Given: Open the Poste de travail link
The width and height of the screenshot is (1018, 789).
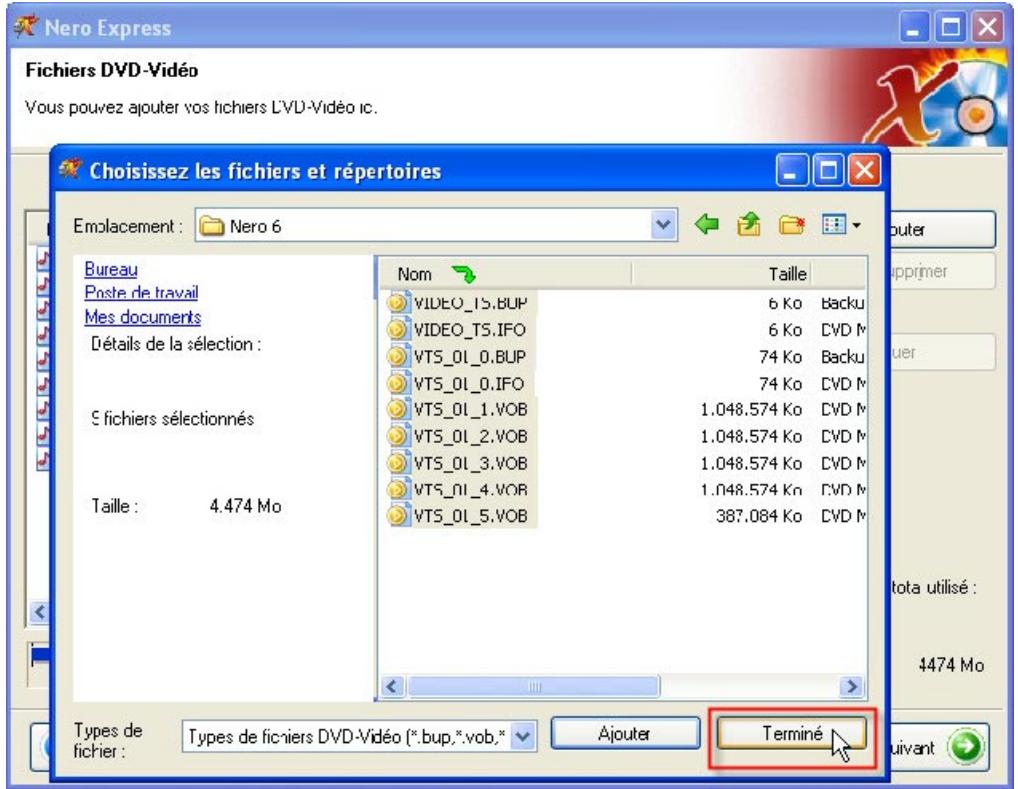Looking at the screenshot, I should click(142, 292).
